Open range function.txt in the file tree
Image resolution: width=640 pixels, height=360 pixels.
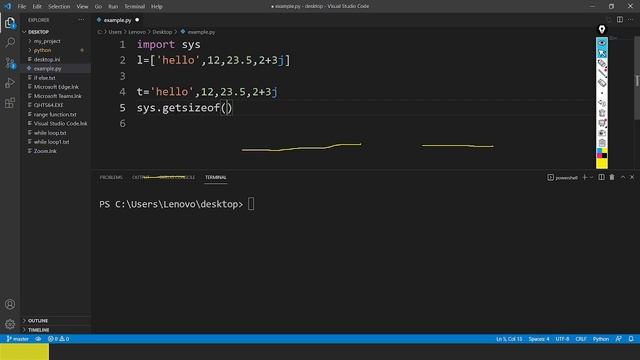pos(55,115)
